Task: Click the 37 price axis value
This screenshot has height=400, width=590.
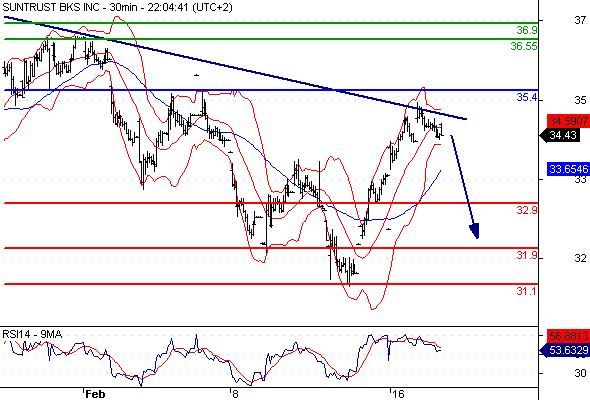Action: point(580,20)
